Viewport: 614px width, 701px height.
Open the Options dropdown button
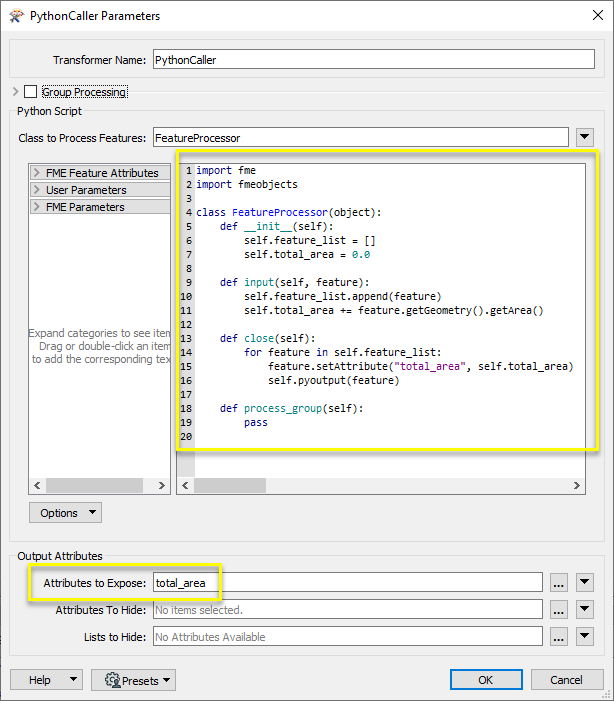click(65, 513)
